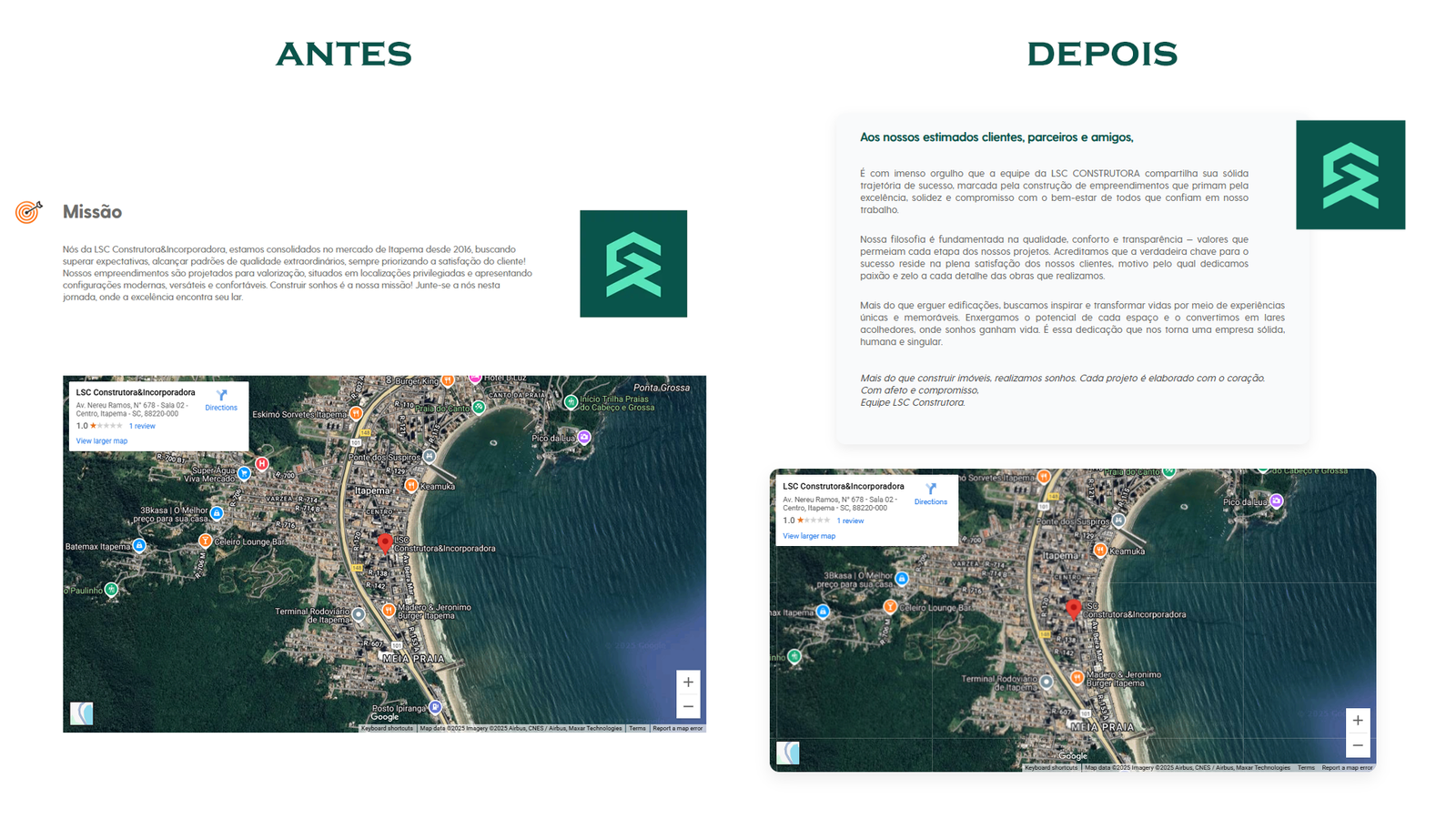Click Pico da Lua marker in DEPOIS map
Screen dimensions: 1456x819
(1277, 501)
